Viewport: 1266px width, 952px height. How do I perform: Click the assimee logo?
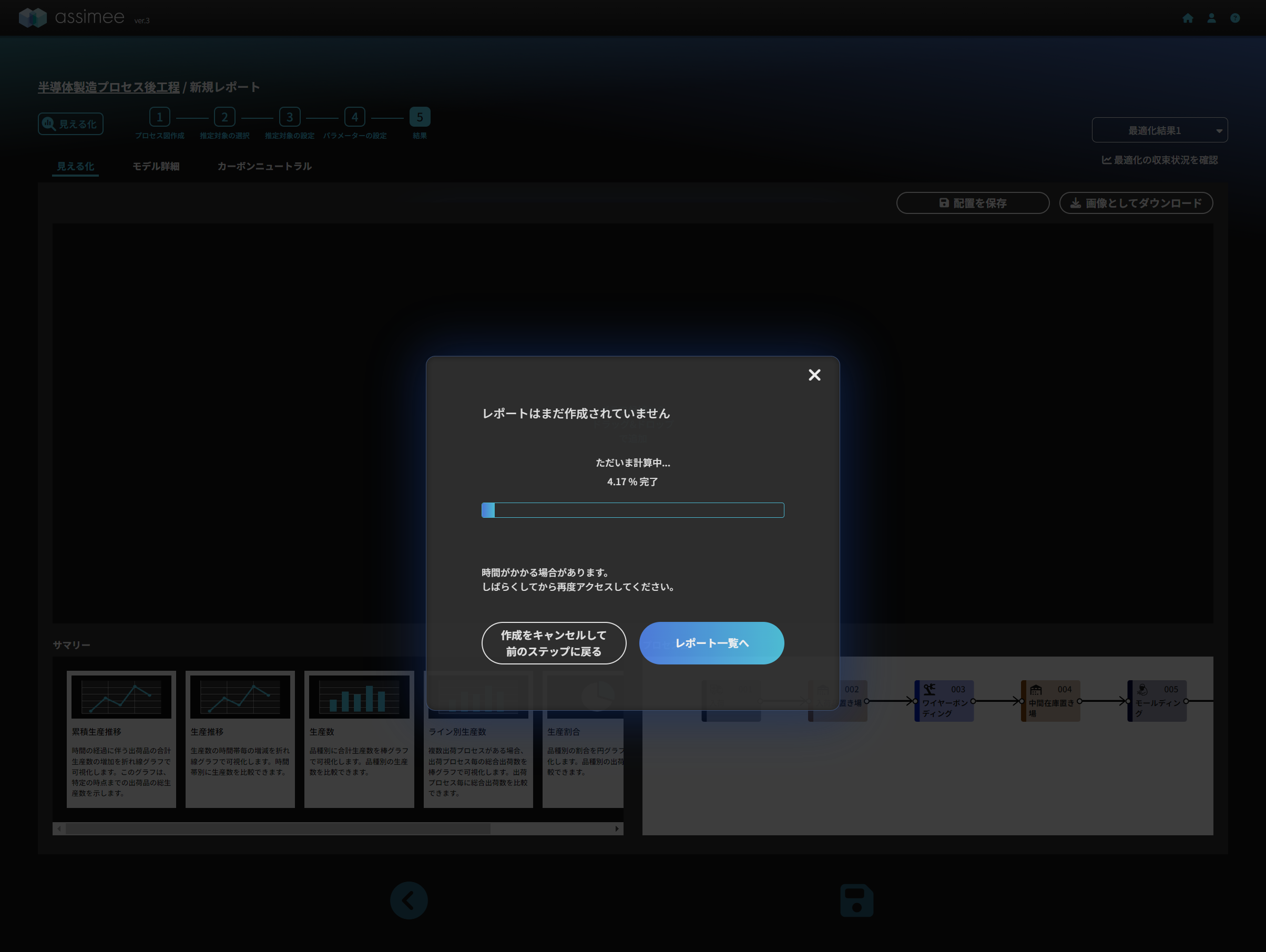tap(72, 17)
